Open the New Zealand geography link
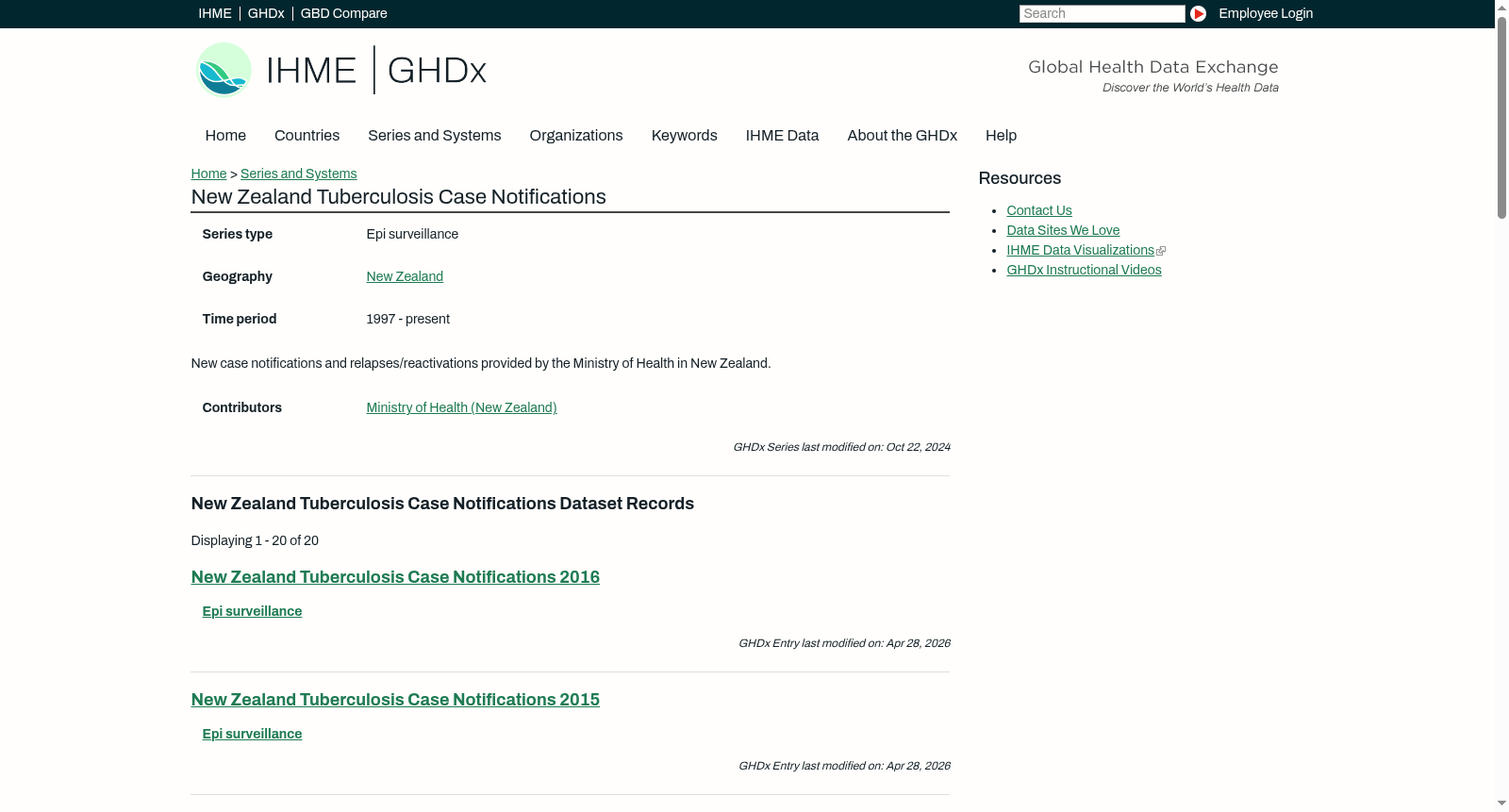The width and height of the screenshot is (1509, 812). 405,276
